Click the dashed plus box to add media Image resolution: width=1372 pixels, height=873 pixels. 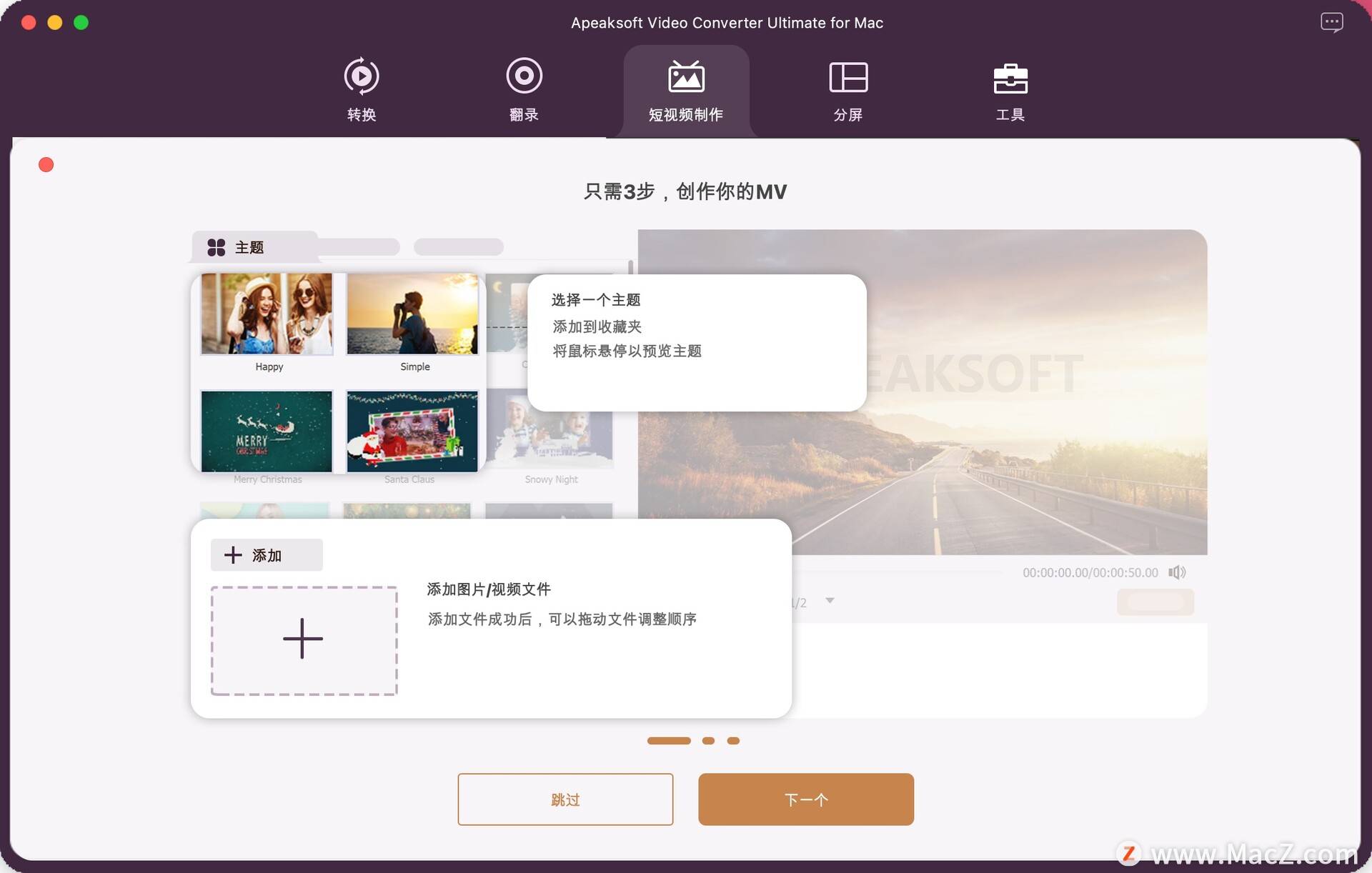tap(304, 640)
